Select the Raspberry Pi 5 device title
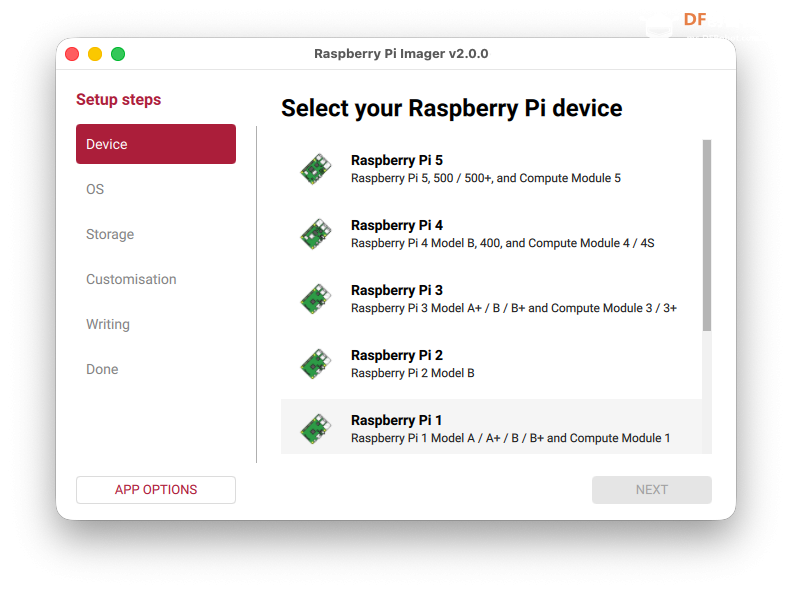This screenshot has height=594, width=792. 397,160
